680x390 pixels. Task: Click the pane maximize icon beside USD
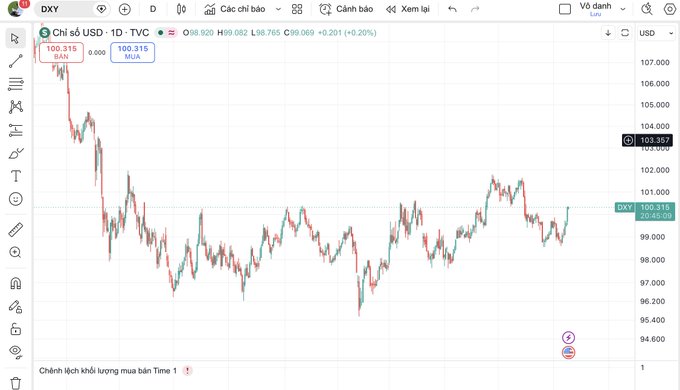click(625, 33)
